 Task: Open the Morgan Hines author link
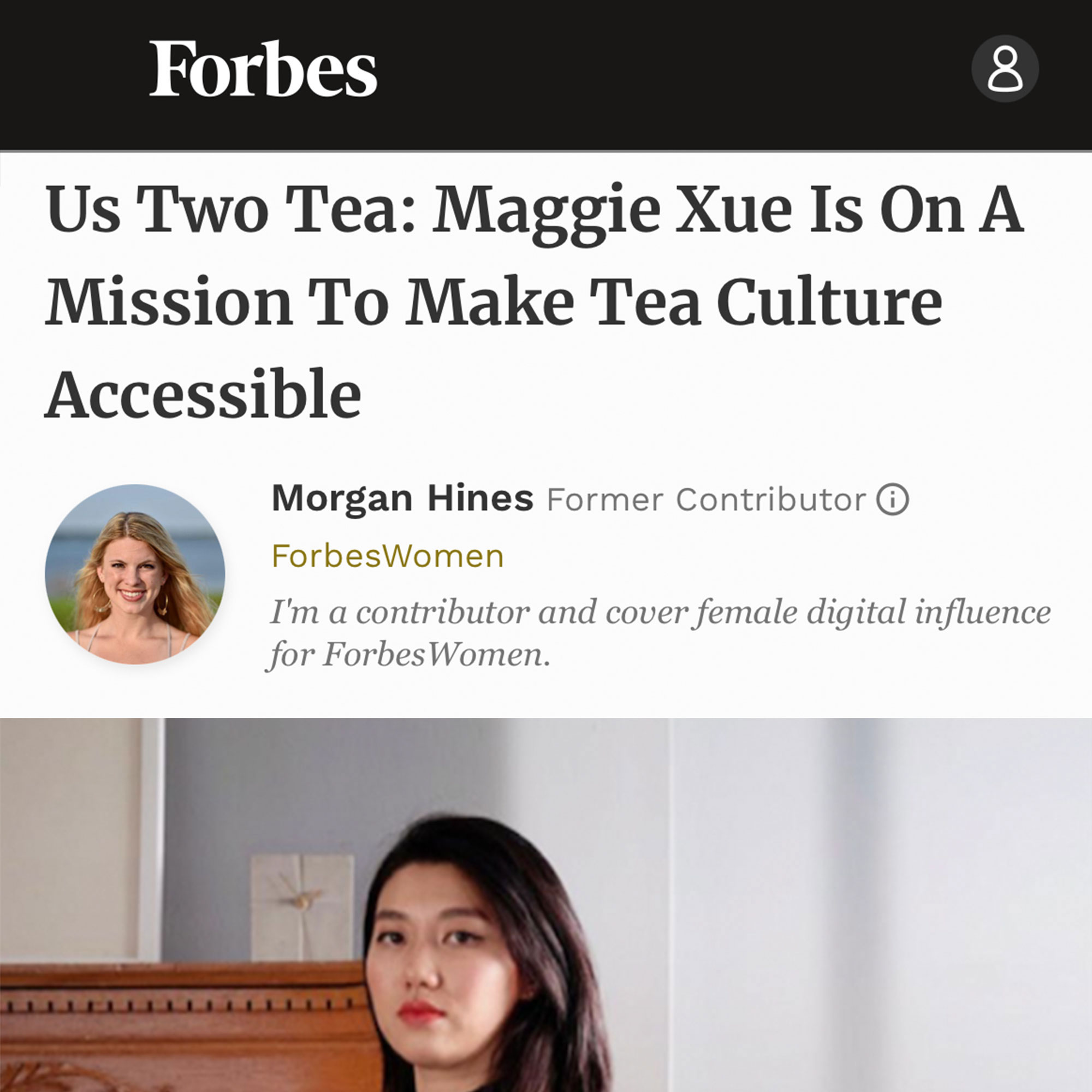point(402,498)
